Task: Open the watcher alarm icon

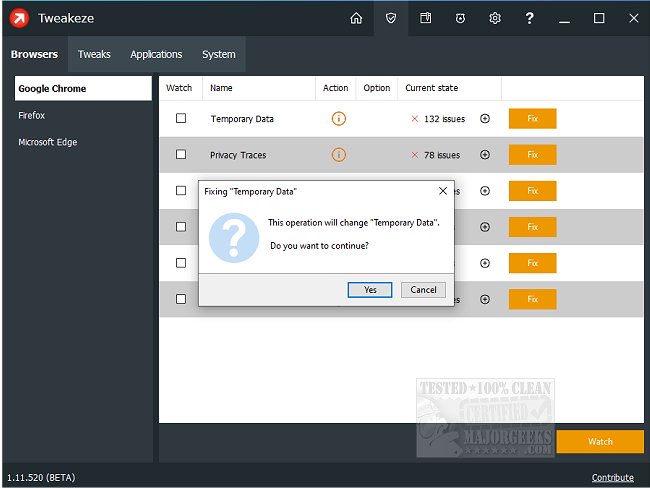Action: (x=460, y=18)
